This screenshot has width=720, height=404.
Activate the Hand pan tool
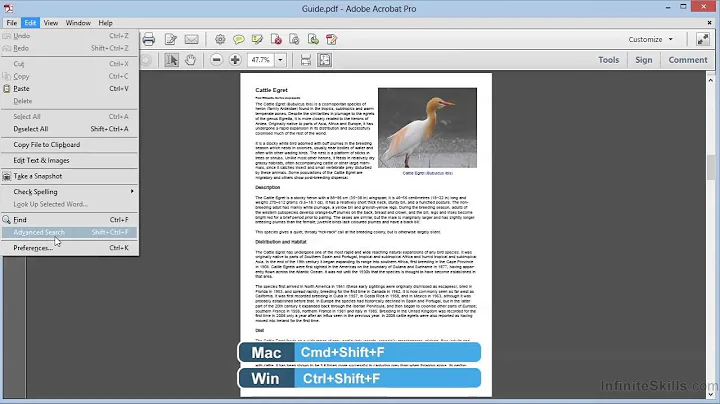tap(190, 60)
